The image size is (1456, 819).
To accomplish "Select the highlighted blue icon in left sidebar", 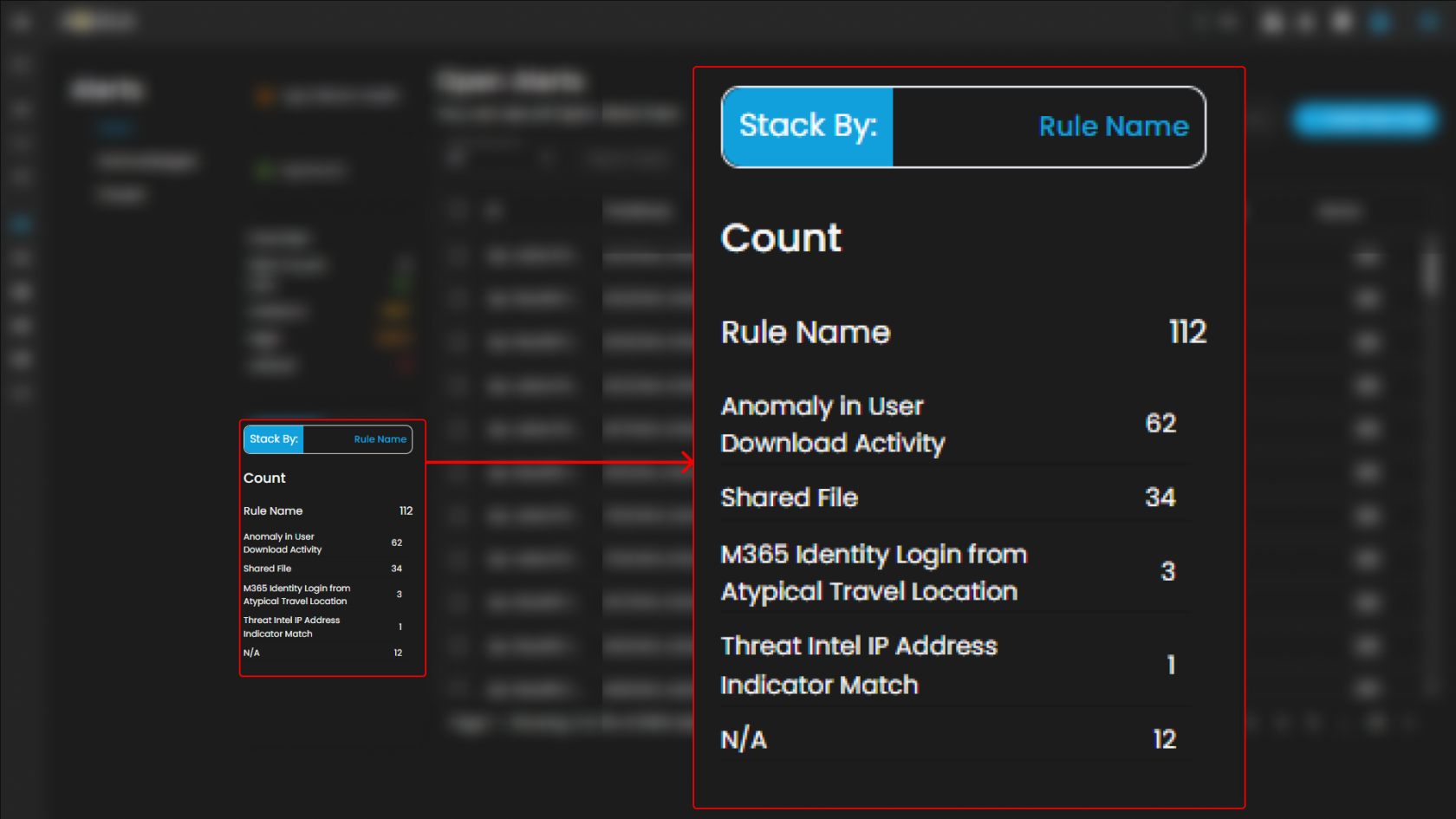I will point(22,224).
